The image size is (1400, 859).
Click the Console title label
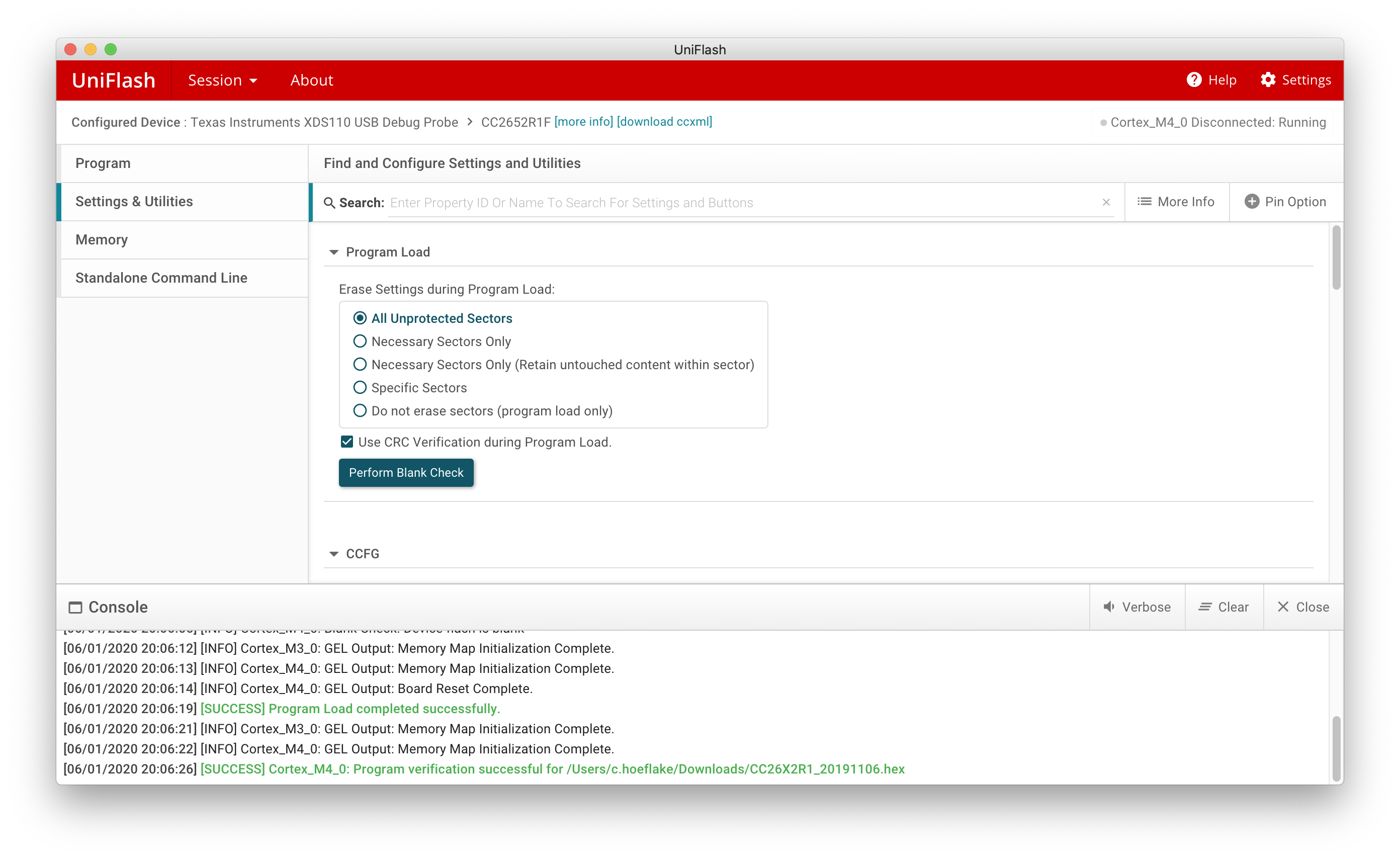(x=118, y=608)
